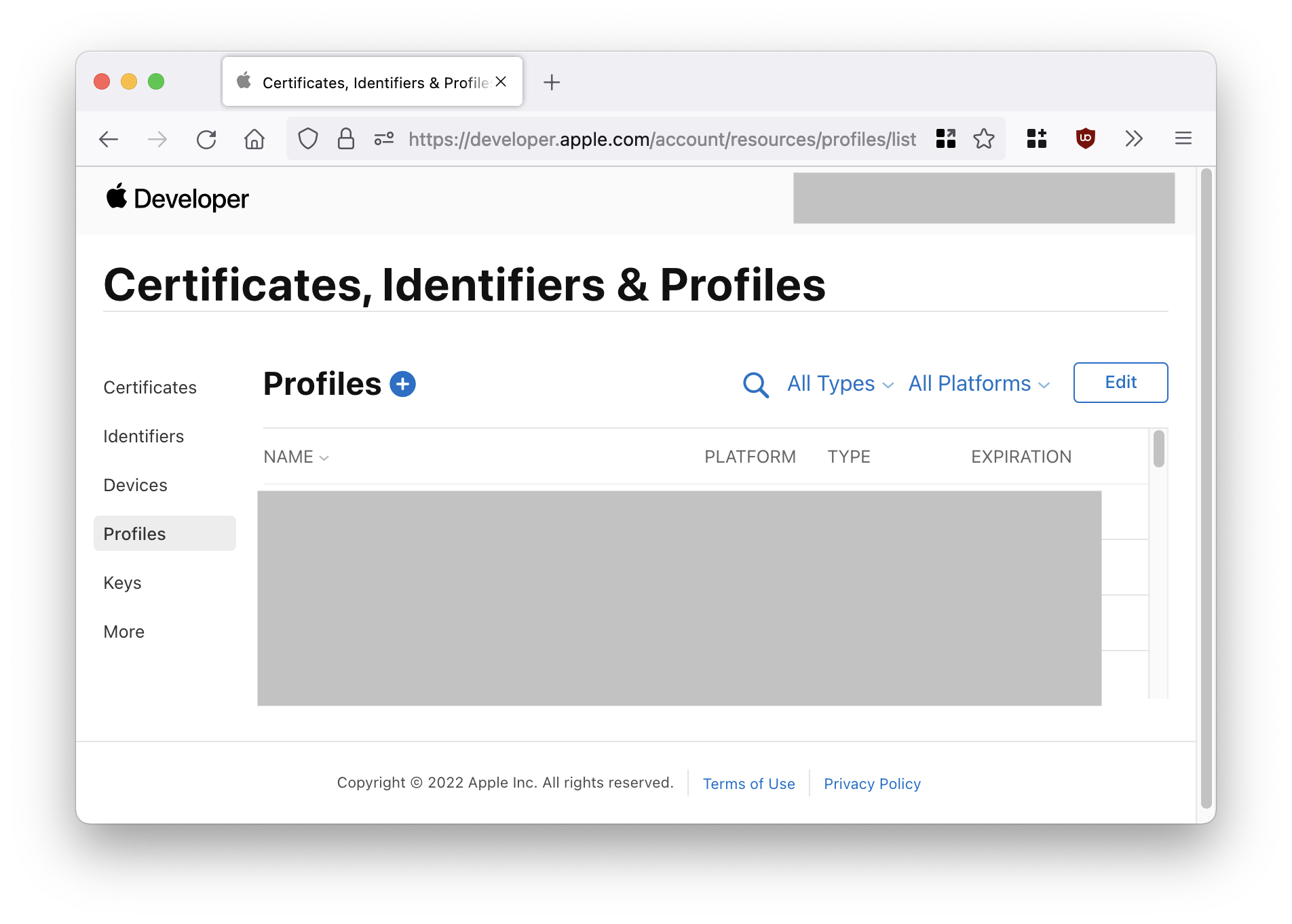Select the Certificates, Identifiers & Profiles browser tab
1292x924 pixels.
373,81
